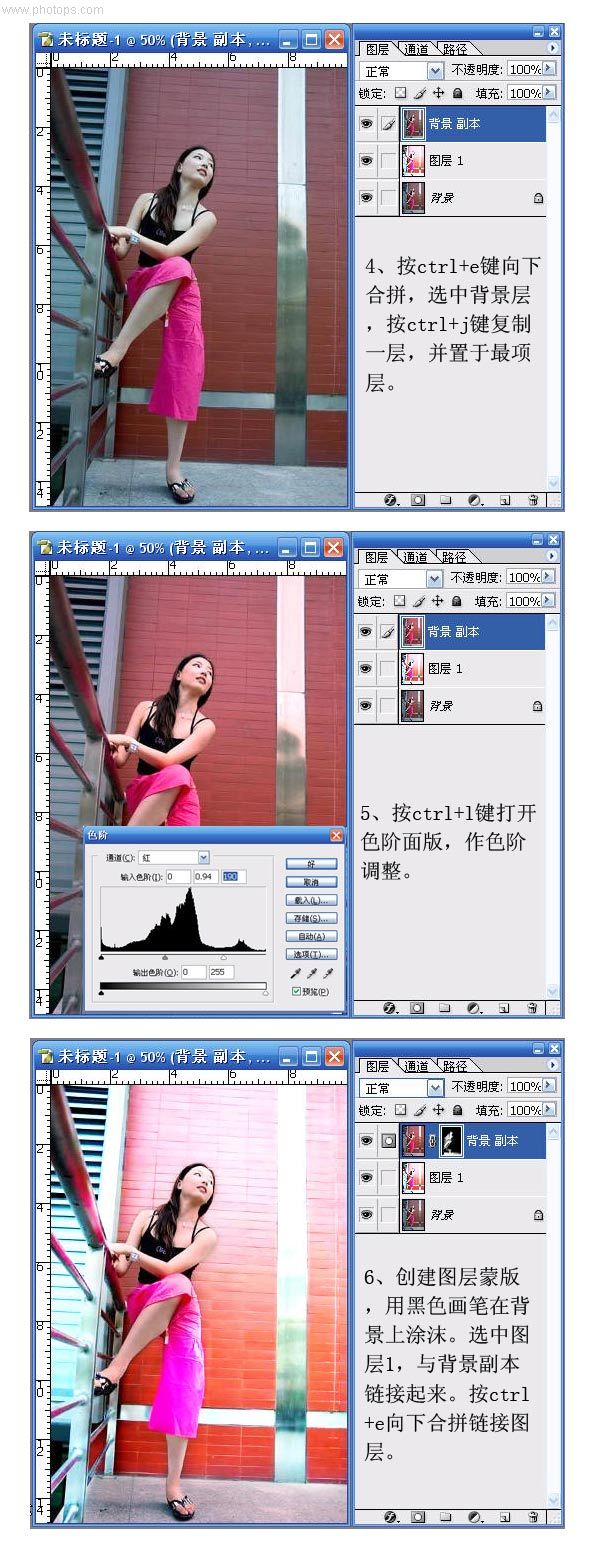Click the trash icon in step 4 layers panel
This screenshot has width=593, height=1560.
click(533, 500)
